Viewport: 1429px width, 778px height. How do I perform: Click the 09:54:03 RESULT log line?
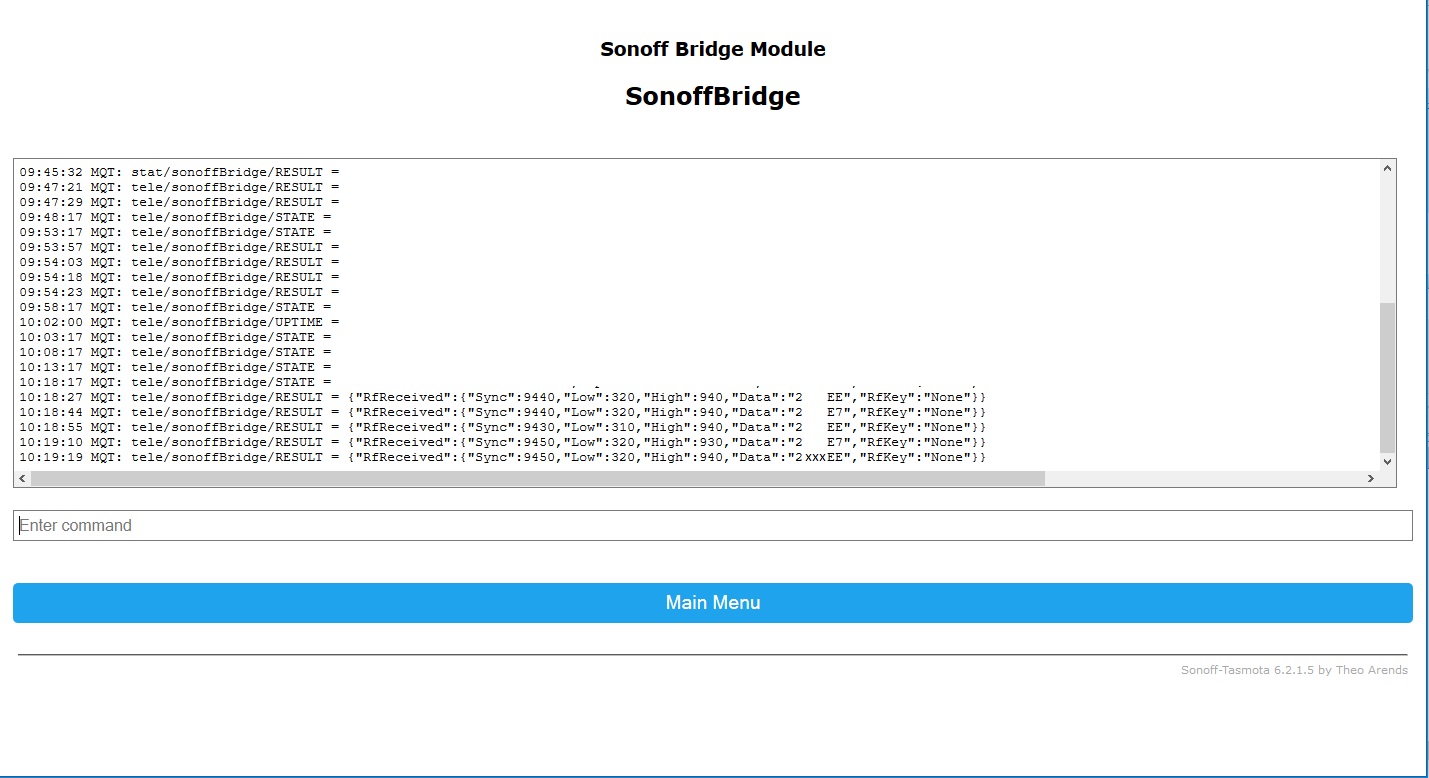click(x=180, y=262)
